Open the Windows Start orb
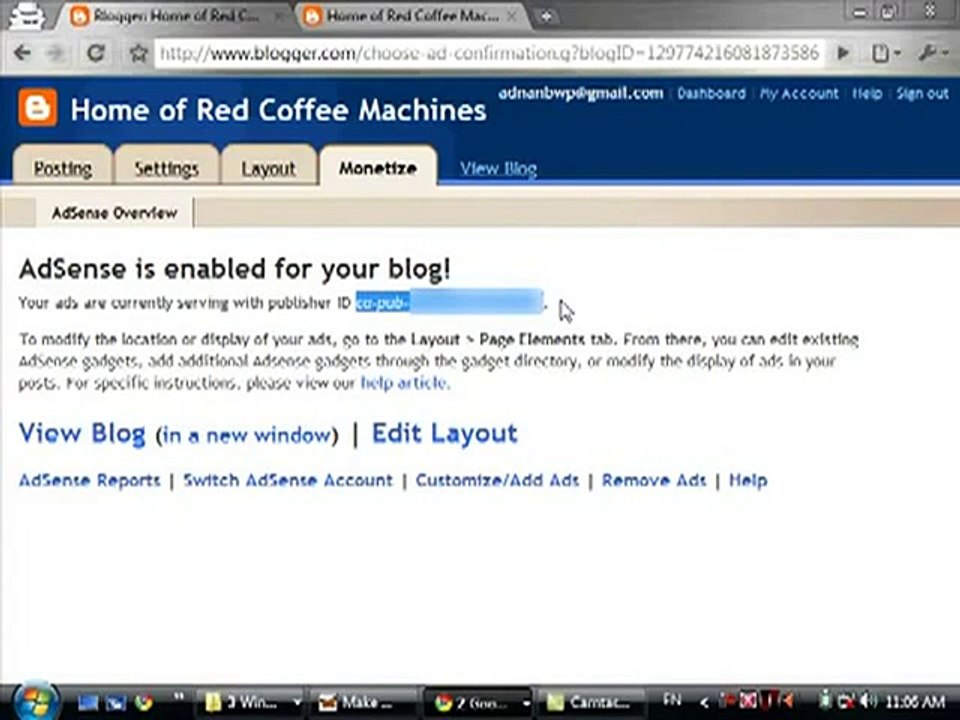 click(35, 700)
